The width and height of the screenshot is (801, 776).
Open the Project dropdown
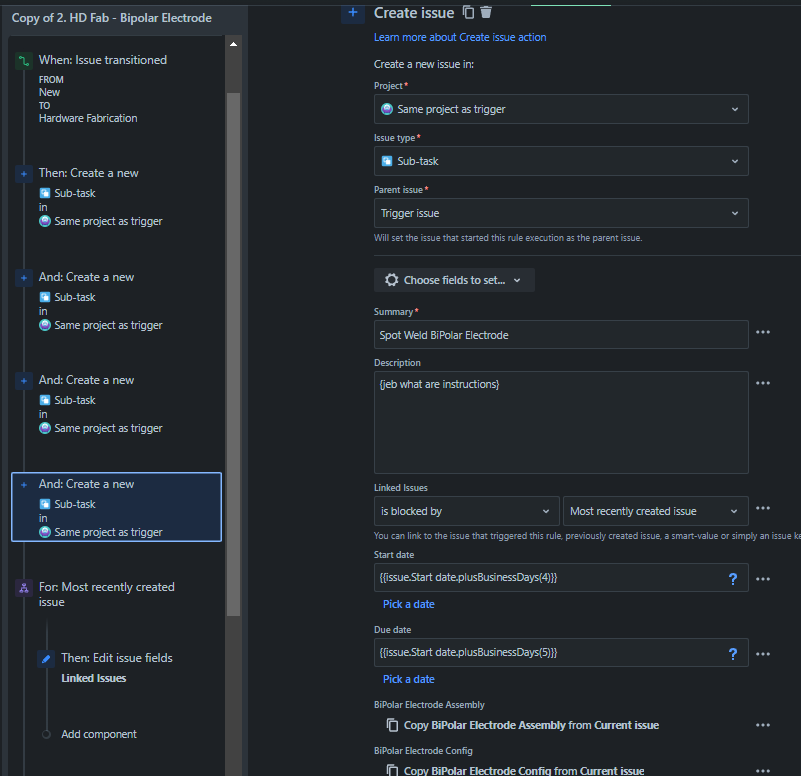[x=561, y=109]
